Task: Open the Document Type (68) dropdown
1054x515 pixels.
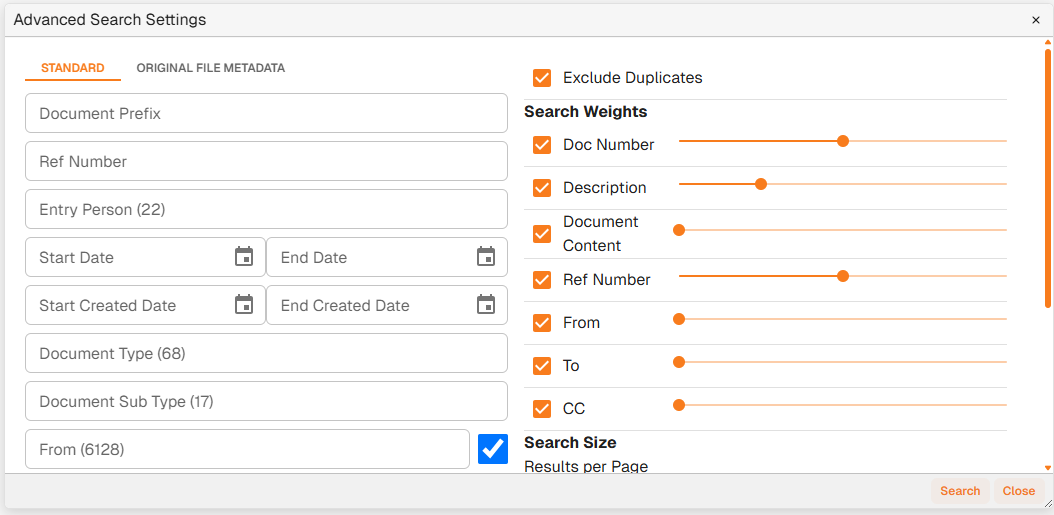Action: [266, 353]
